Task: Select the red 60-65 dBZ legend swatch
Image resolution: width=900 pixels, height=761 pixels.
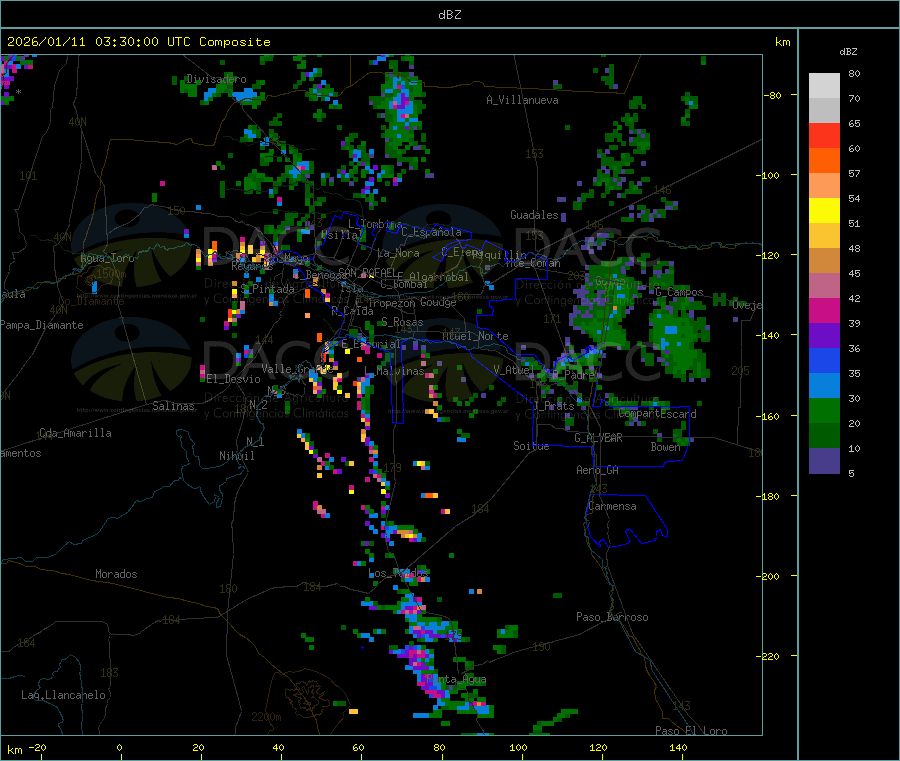Action: pos(824,135)
